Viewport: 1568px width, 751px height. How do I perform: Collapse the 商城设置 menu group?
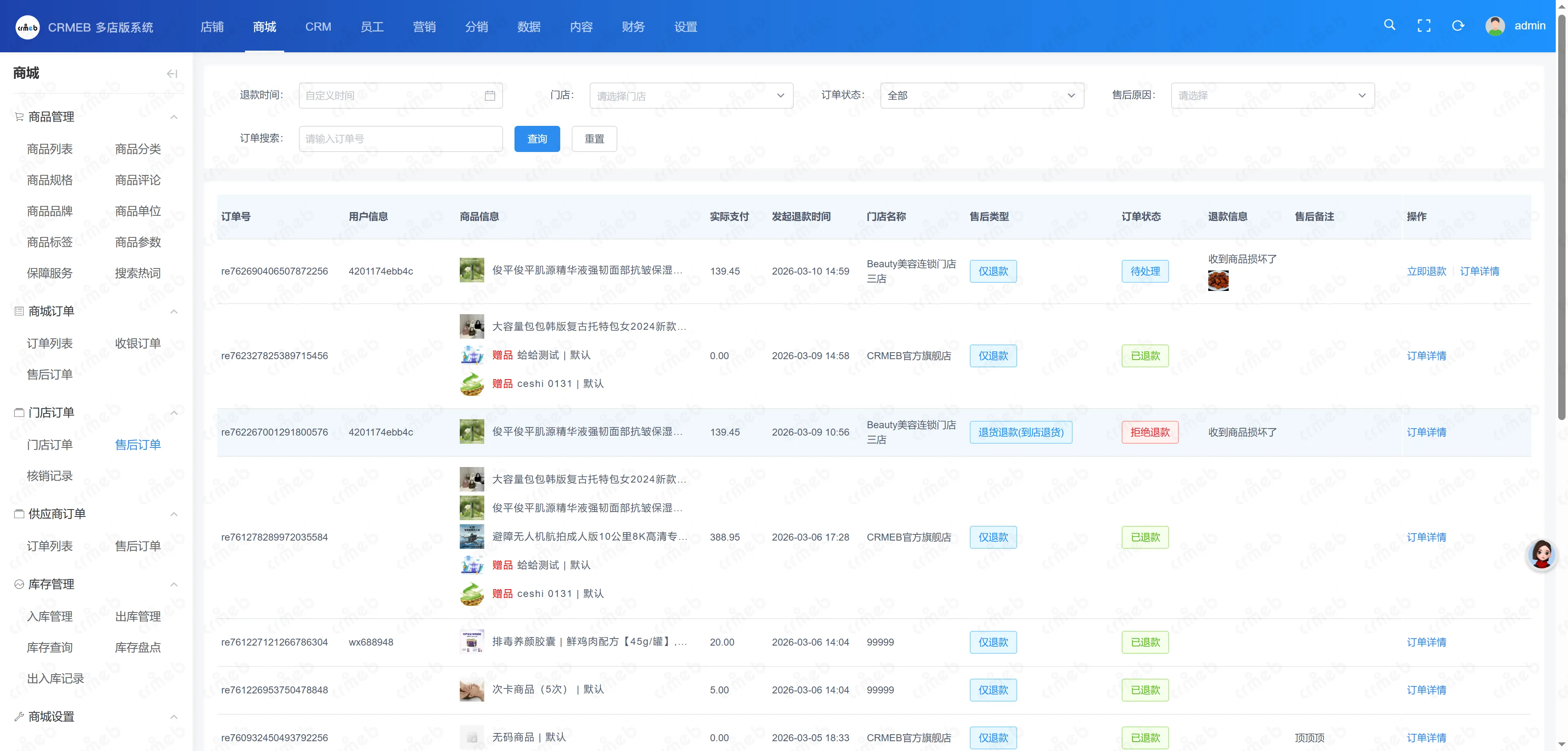click(174, 716)
